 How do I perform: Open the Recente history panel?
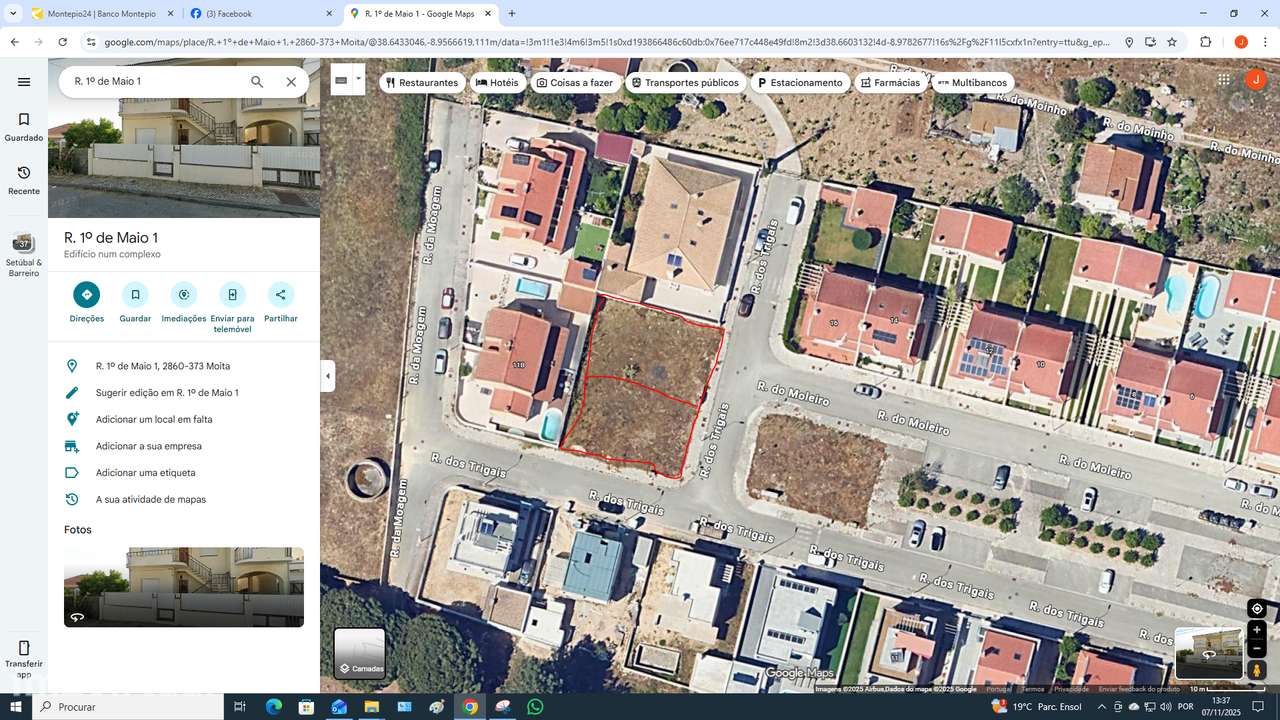[24, 181]
